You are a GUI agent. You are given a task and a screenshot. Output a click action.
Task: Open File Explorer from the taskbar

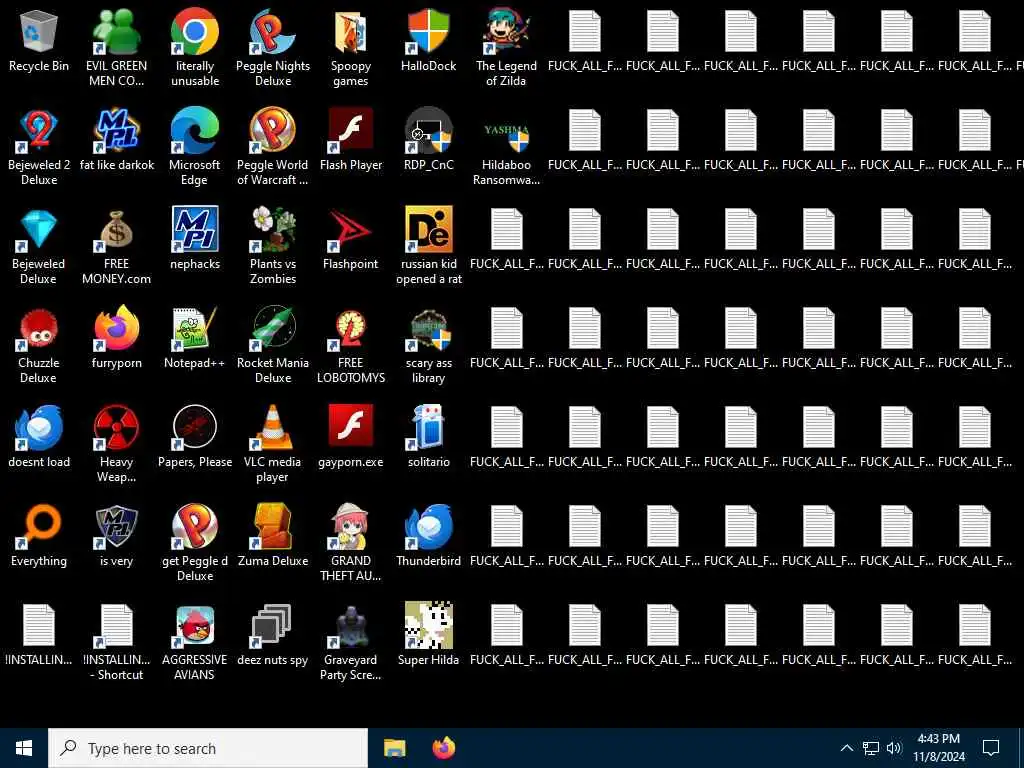tap(394, 748)
